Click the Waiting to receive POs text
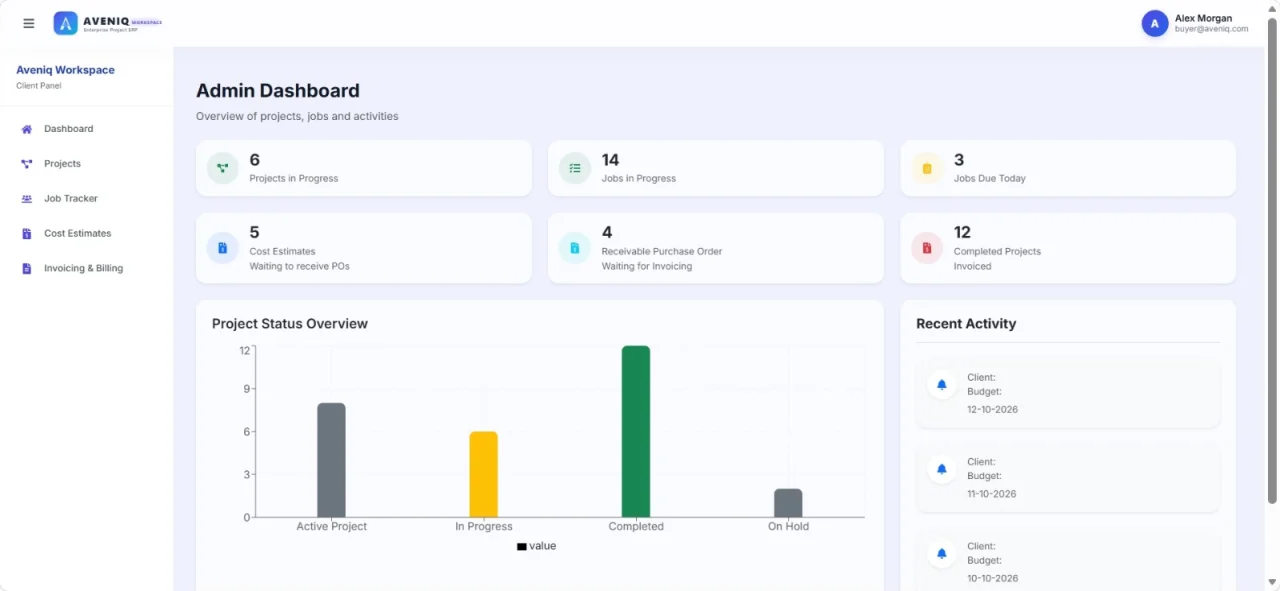Image resolution: width=1280 pixels, height=591 pixels. click(x=299, y=266)
